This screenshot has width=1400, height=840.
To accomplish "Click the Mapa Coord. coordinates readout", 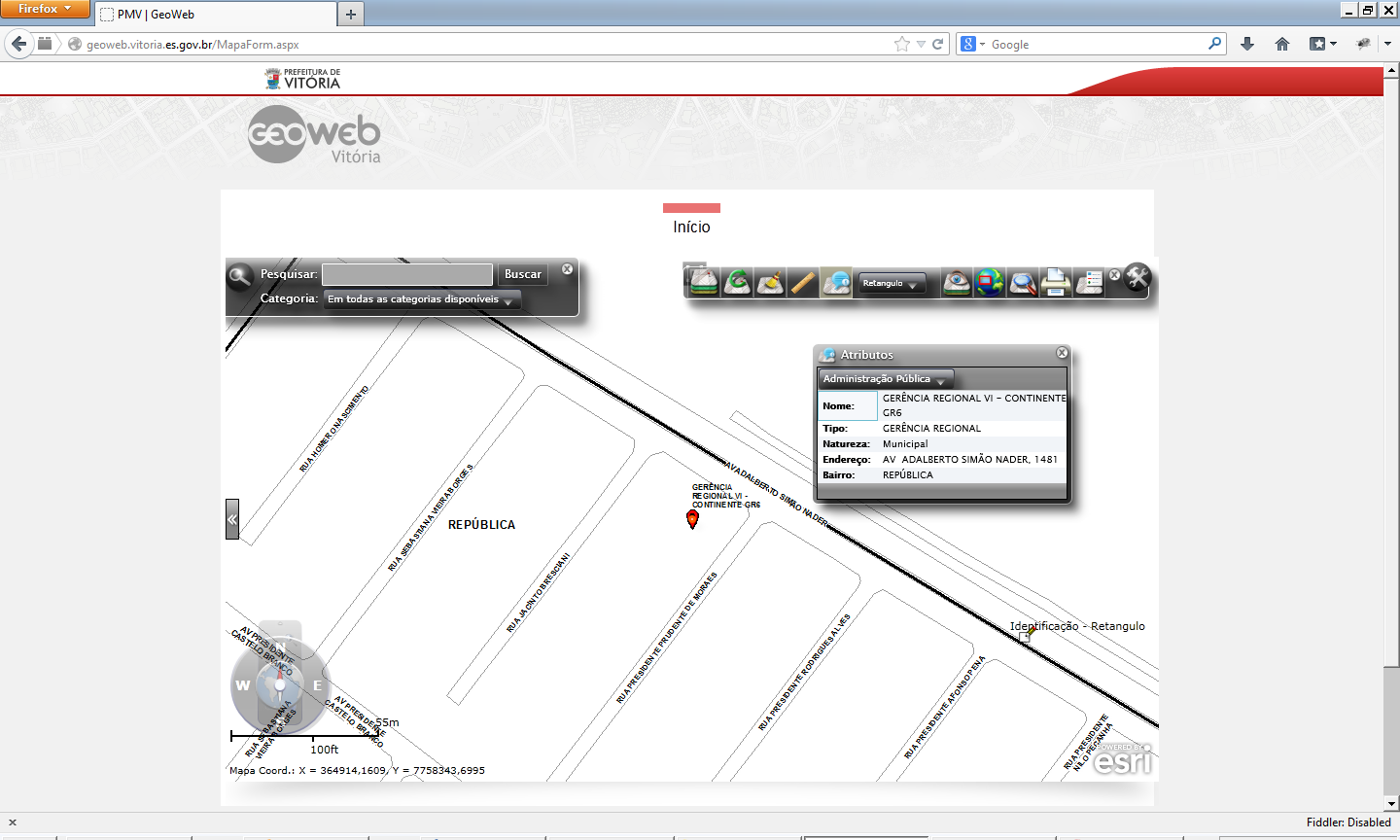I will click(x=357, y=771).
